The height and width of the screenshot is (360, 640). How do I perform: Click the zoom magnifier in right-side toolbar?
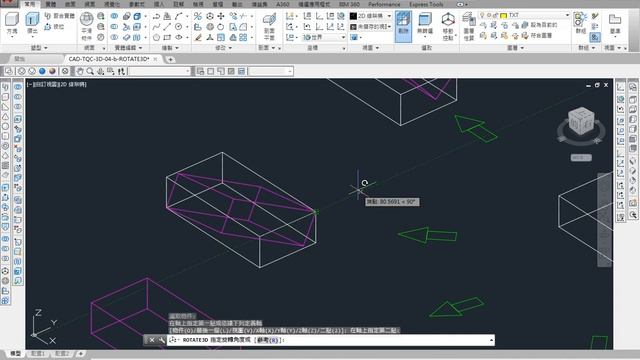point(633,214)
